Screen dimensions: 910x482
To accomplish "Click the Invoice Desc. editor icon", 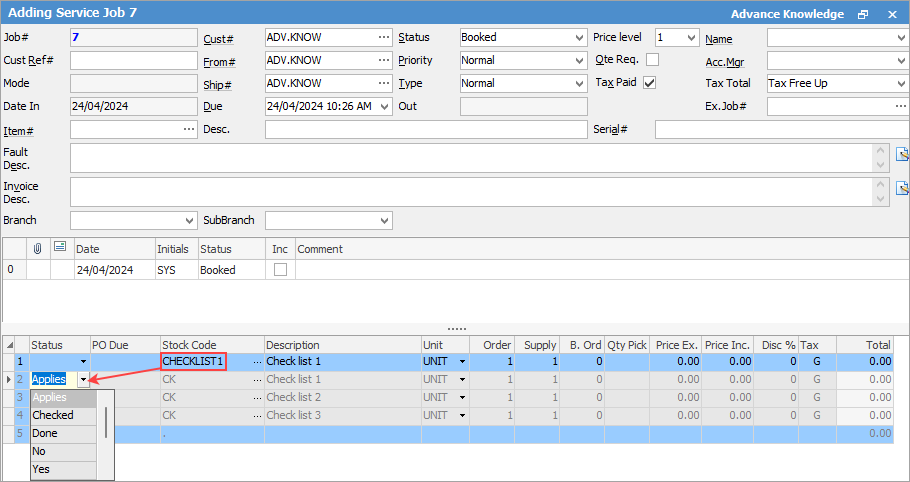I will click(902, 188).
